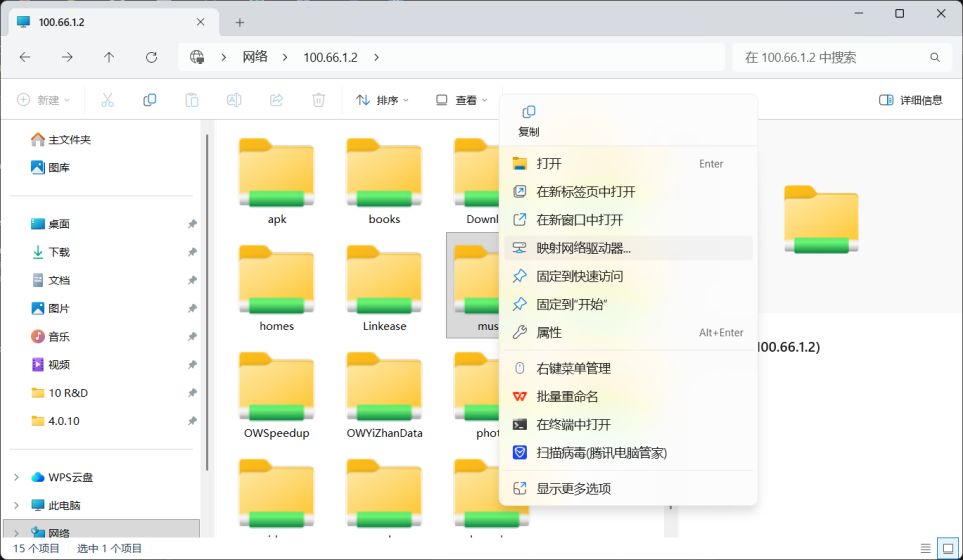
Task: Switch to large icons view in status bar
Action: click(945, 548)
